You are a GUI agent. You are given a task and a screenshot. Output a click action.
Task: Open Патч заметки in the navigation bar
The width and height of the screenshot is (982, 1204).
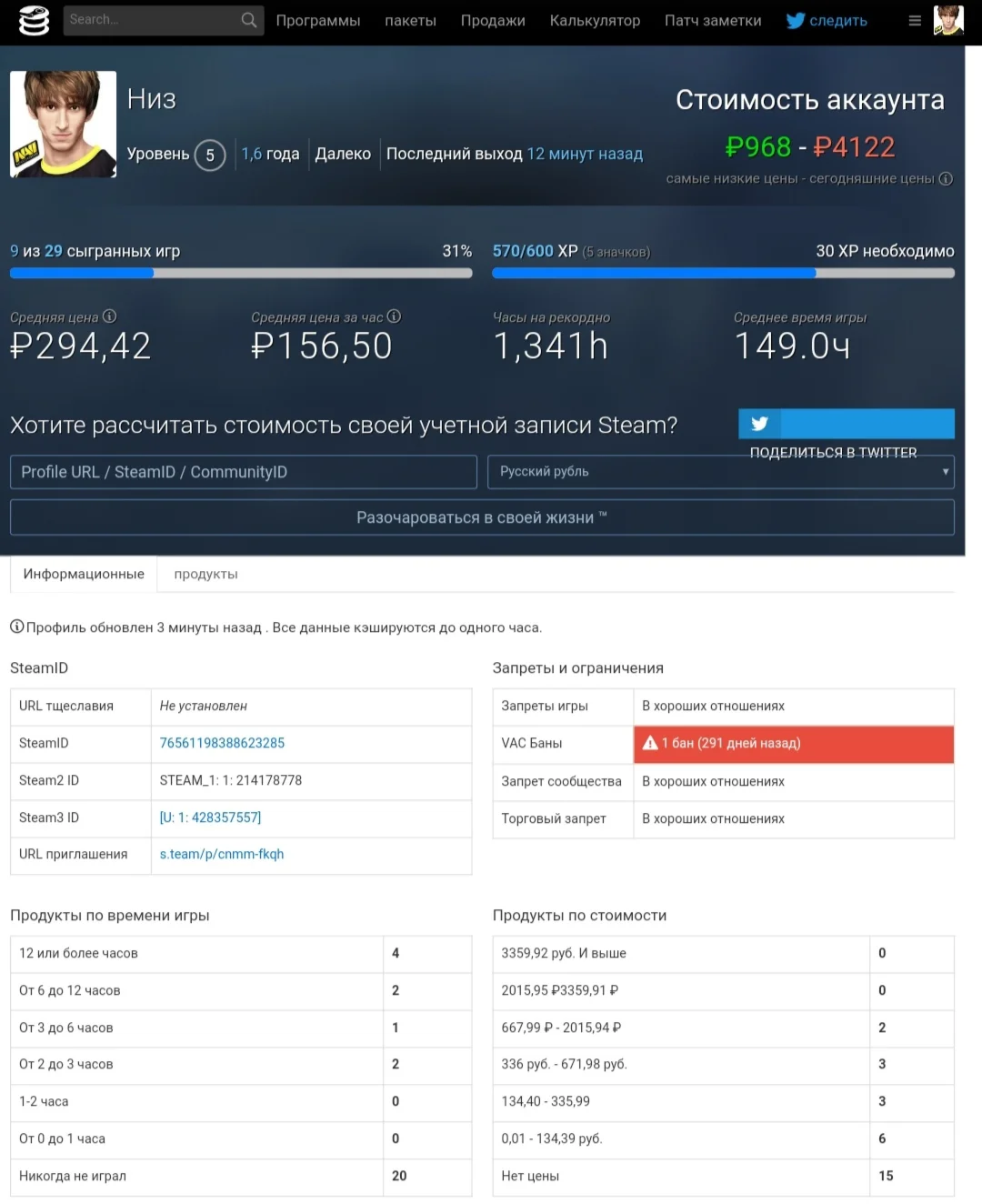point(712,20)
